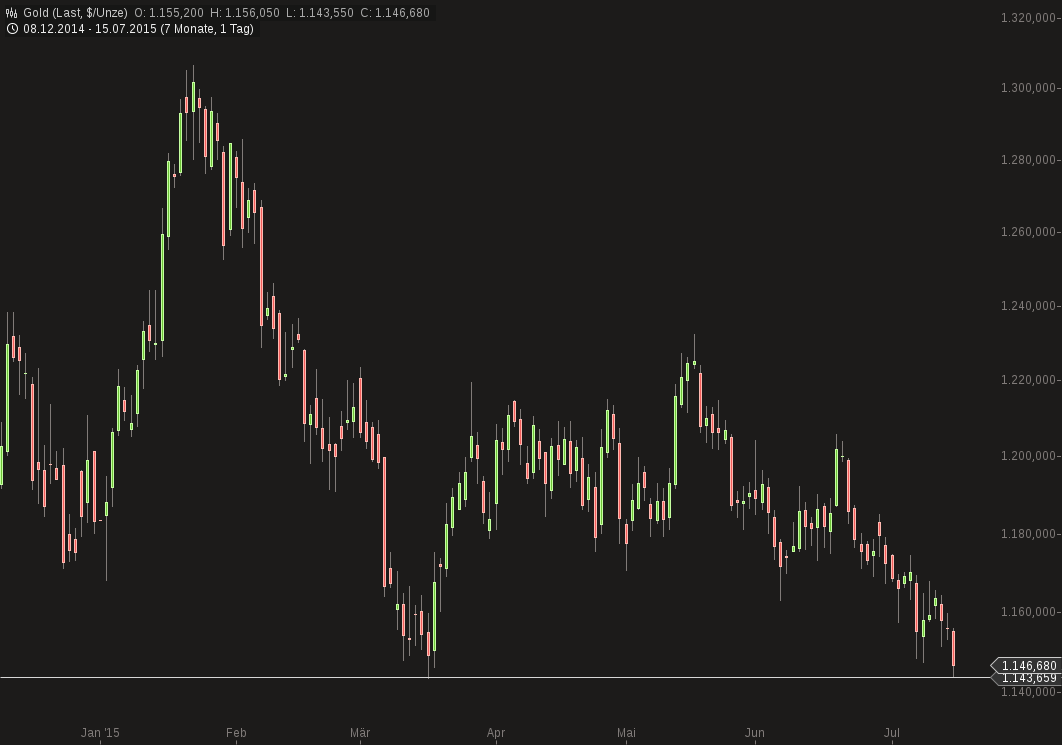Click the H: 1.156,050 high value
The width and height of the screenshot is (1062, 745).
click(245, 12)
